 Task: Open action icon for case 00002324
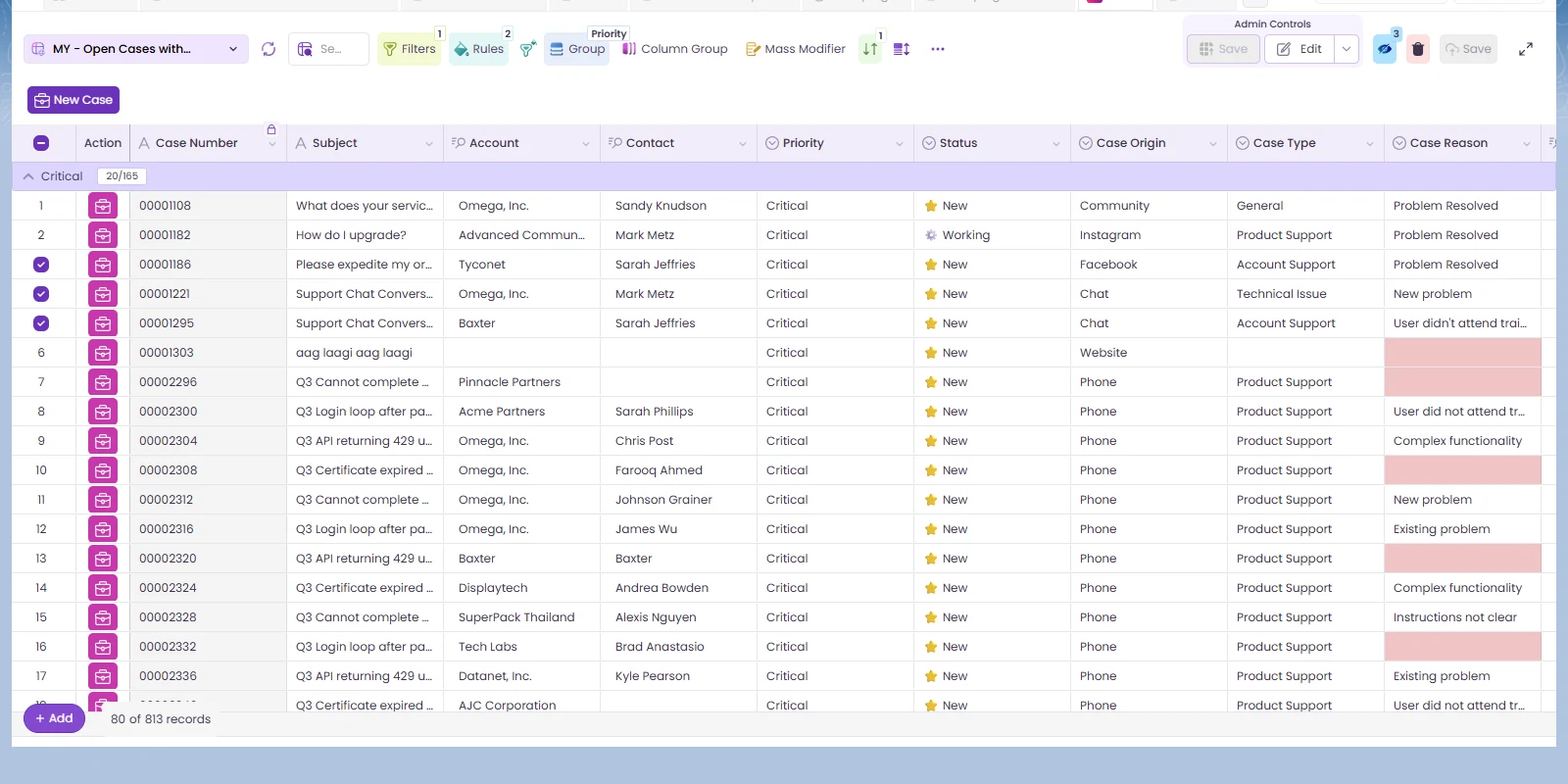pyautogui.click(x=103, y=588)
